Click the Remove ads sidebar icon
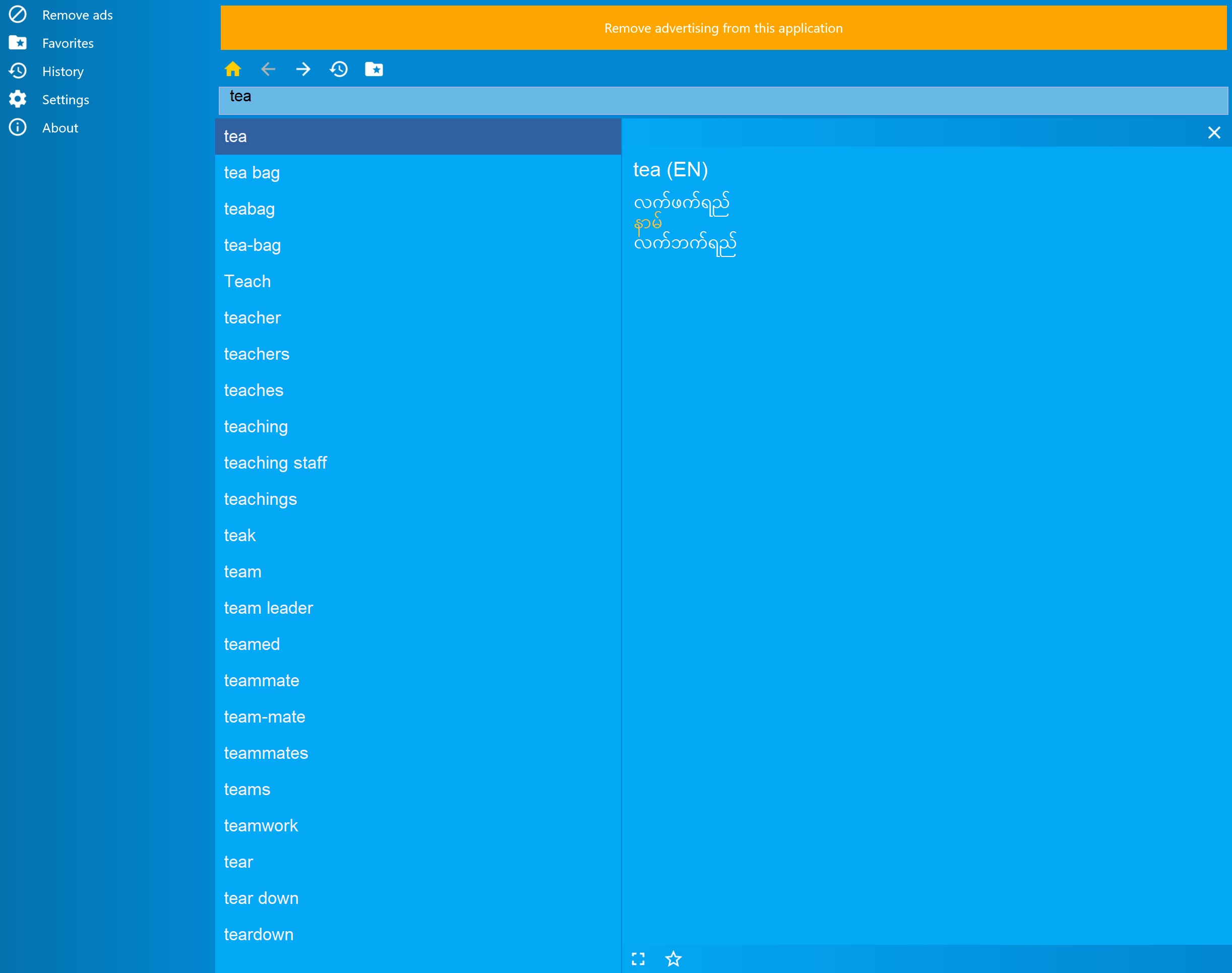 click(x=18, y=15)
